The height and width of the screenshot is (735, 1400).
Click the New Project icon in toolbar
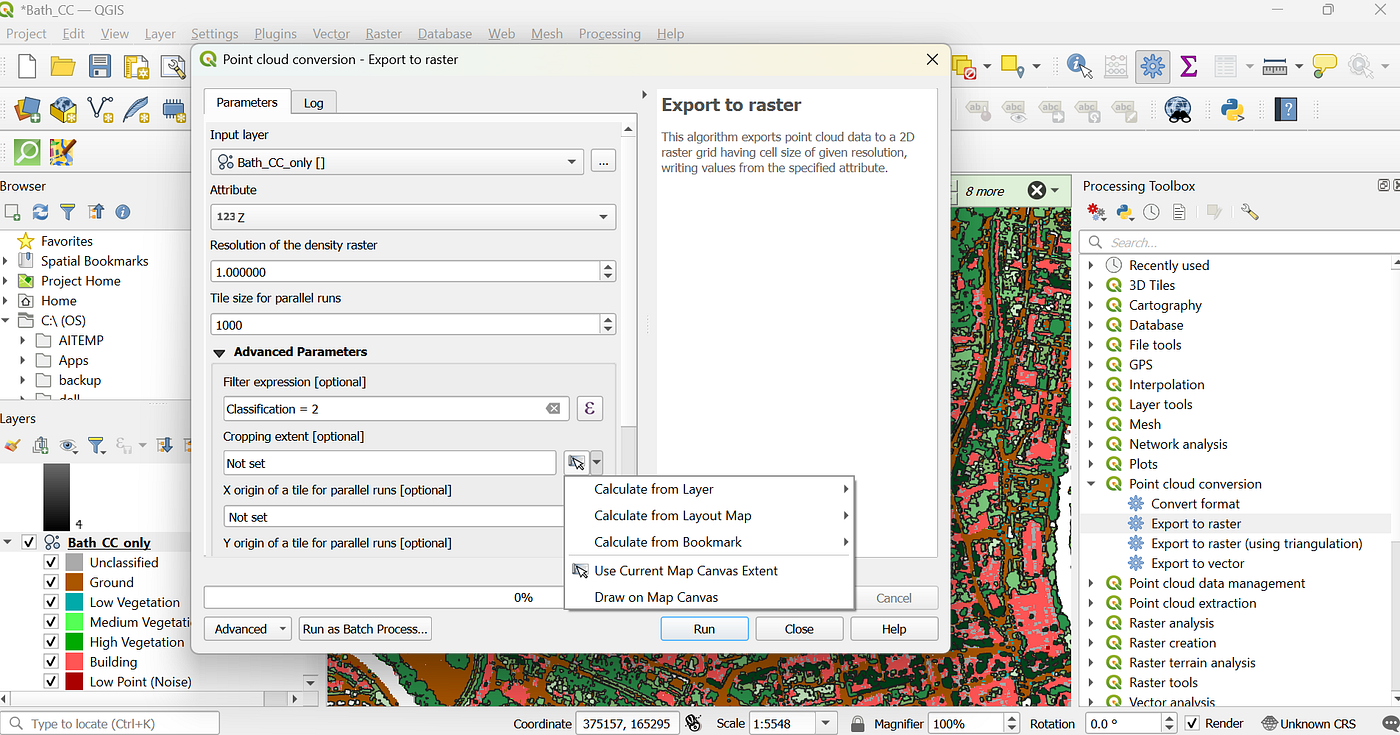tap(27, 66)
